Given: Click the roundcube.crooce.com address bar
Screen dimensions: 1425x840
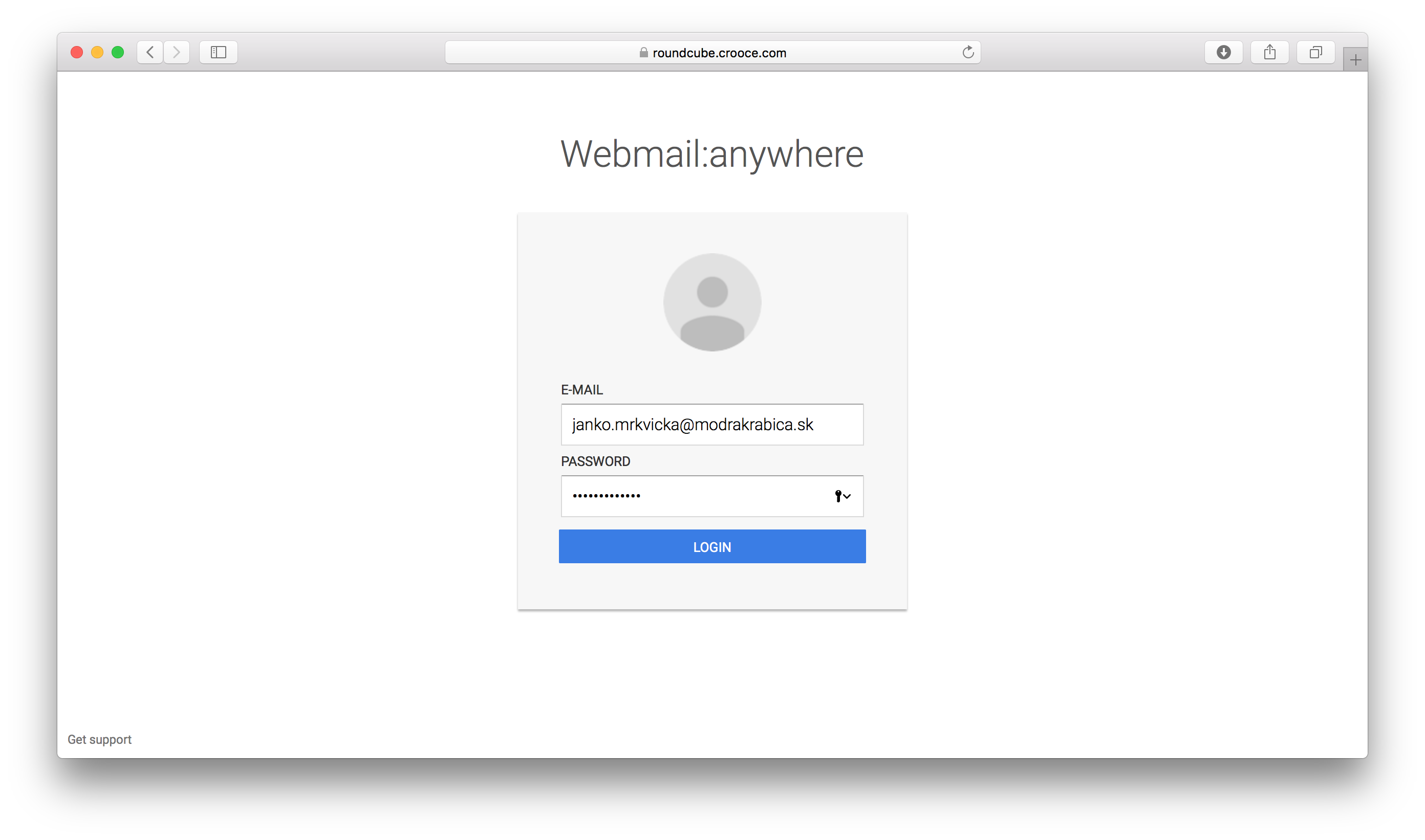Looking at the screenshot, I should click(x=712, y=52).
